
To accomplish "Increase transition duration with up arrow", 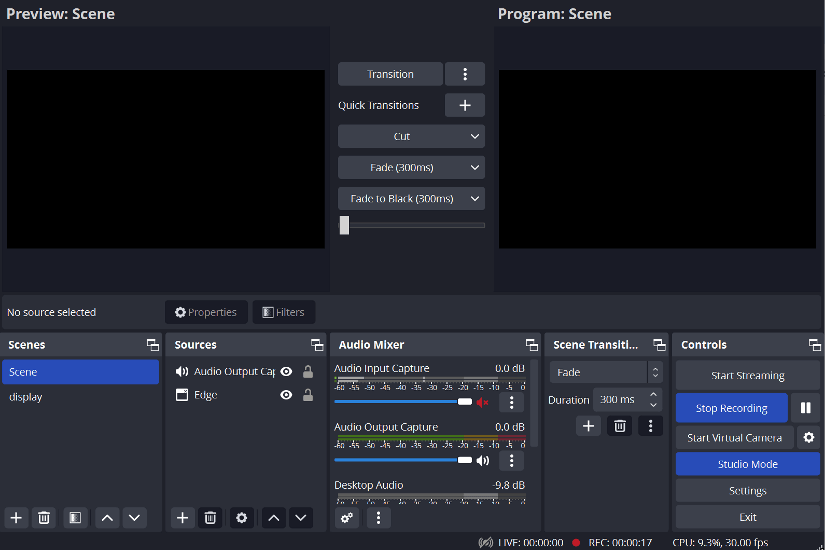I will [653, 394].
